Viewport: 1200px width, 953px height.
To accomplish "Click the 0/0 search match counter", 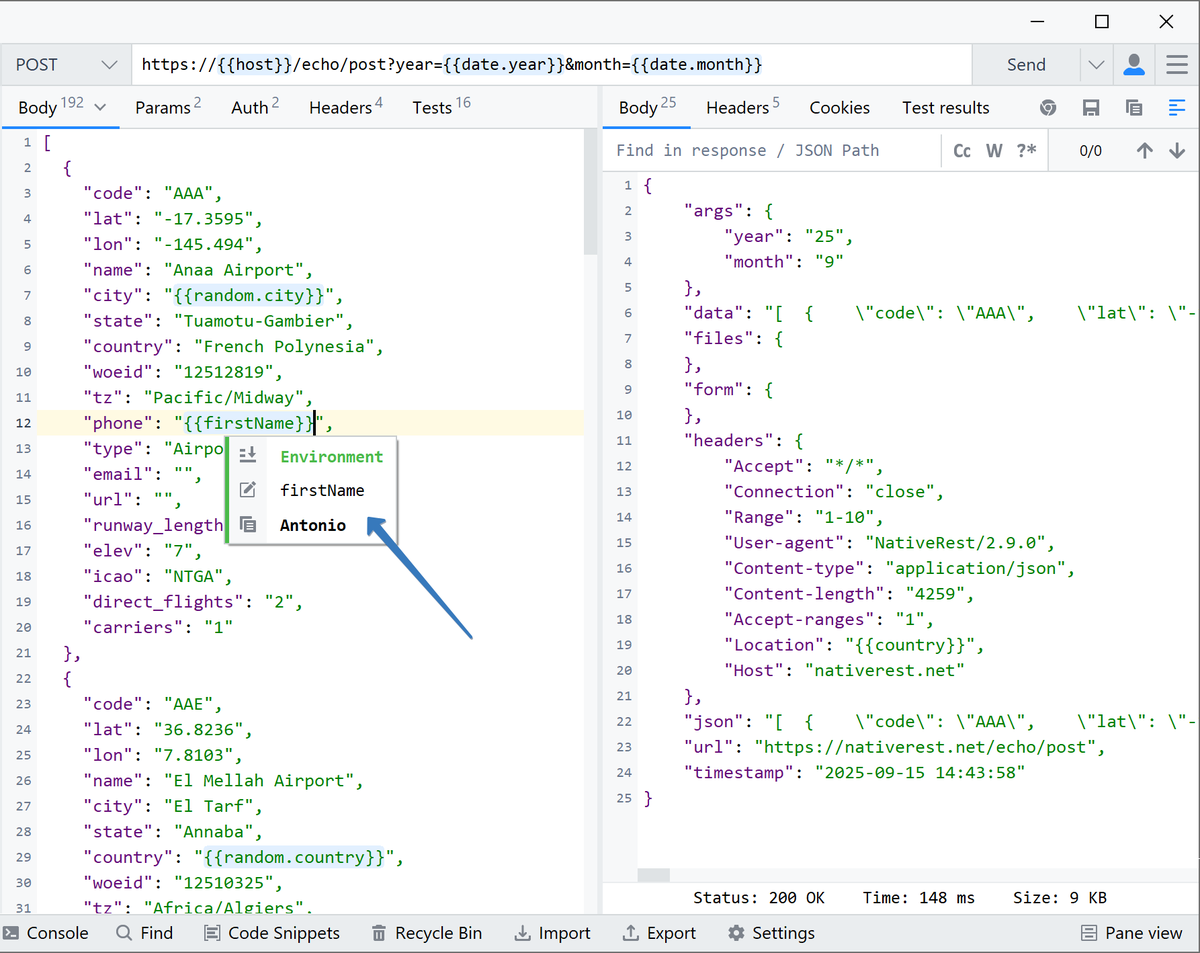I will pos(1090,151).
